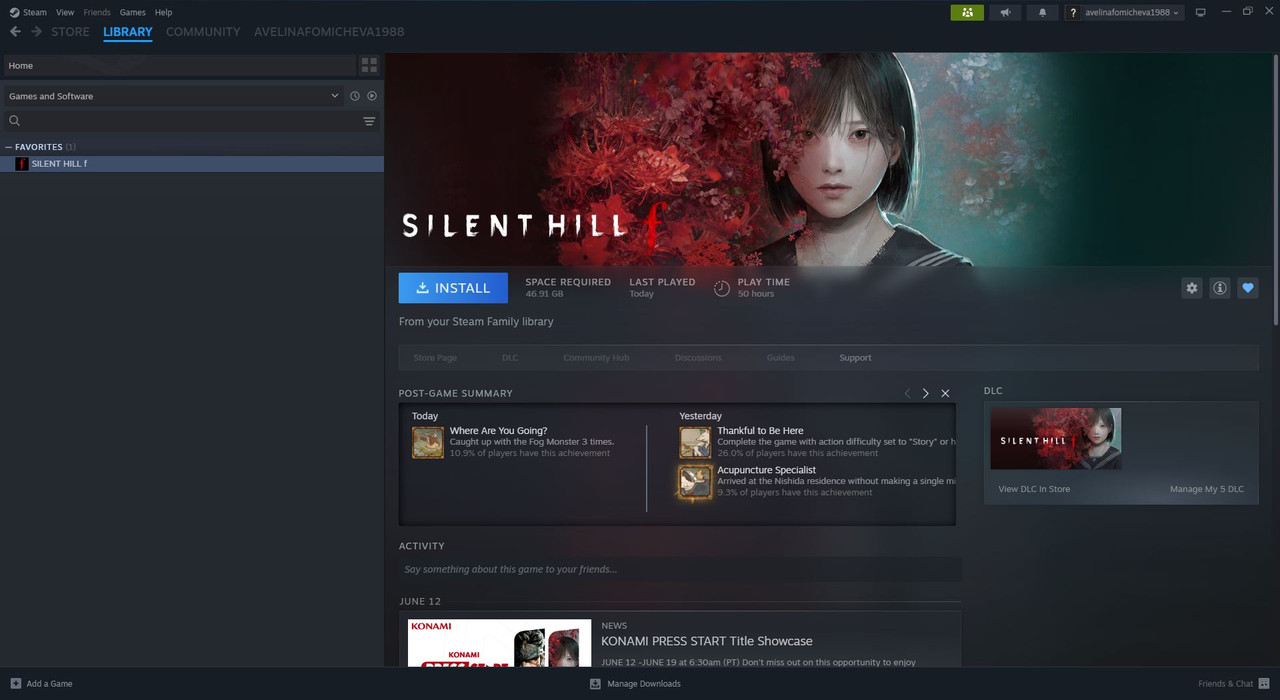
Task: Show next post-game summary page
Action: (926, 393)
